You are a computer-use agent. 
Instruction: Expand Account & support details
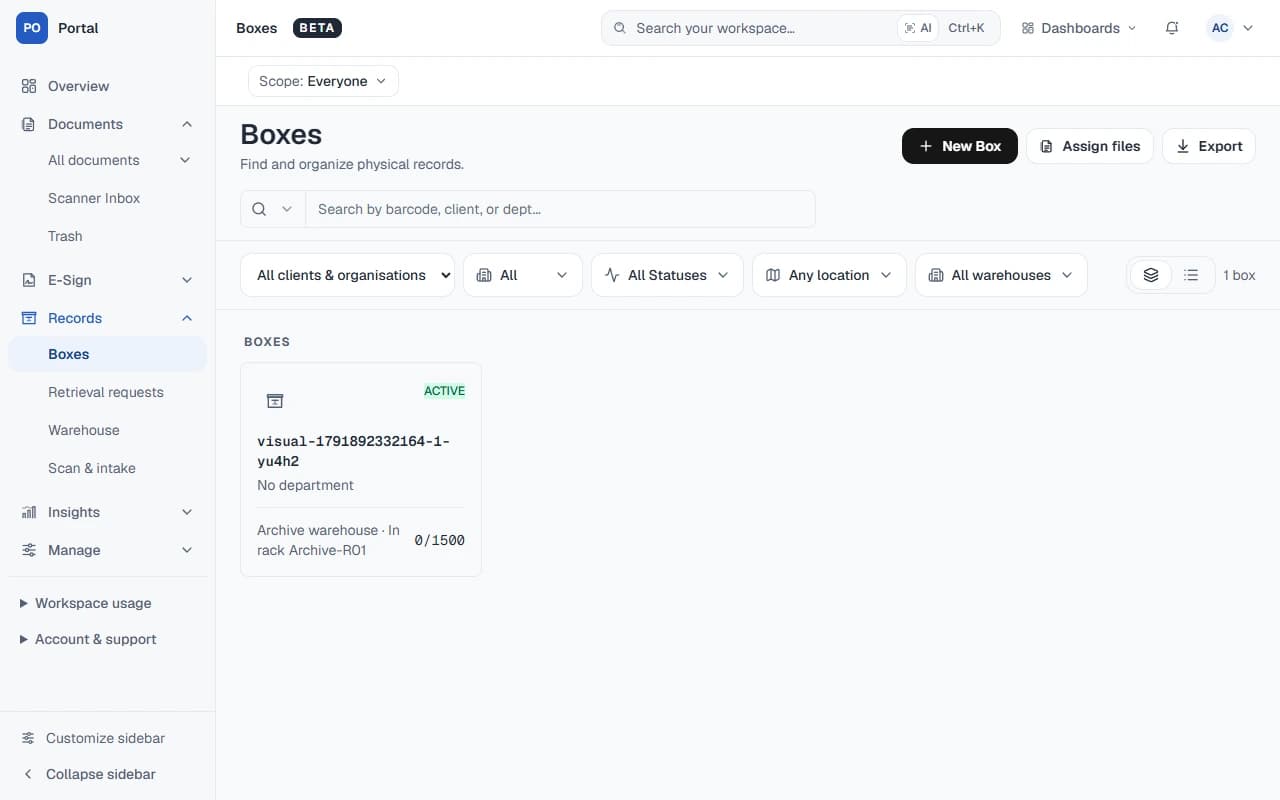tap(88, 639)
